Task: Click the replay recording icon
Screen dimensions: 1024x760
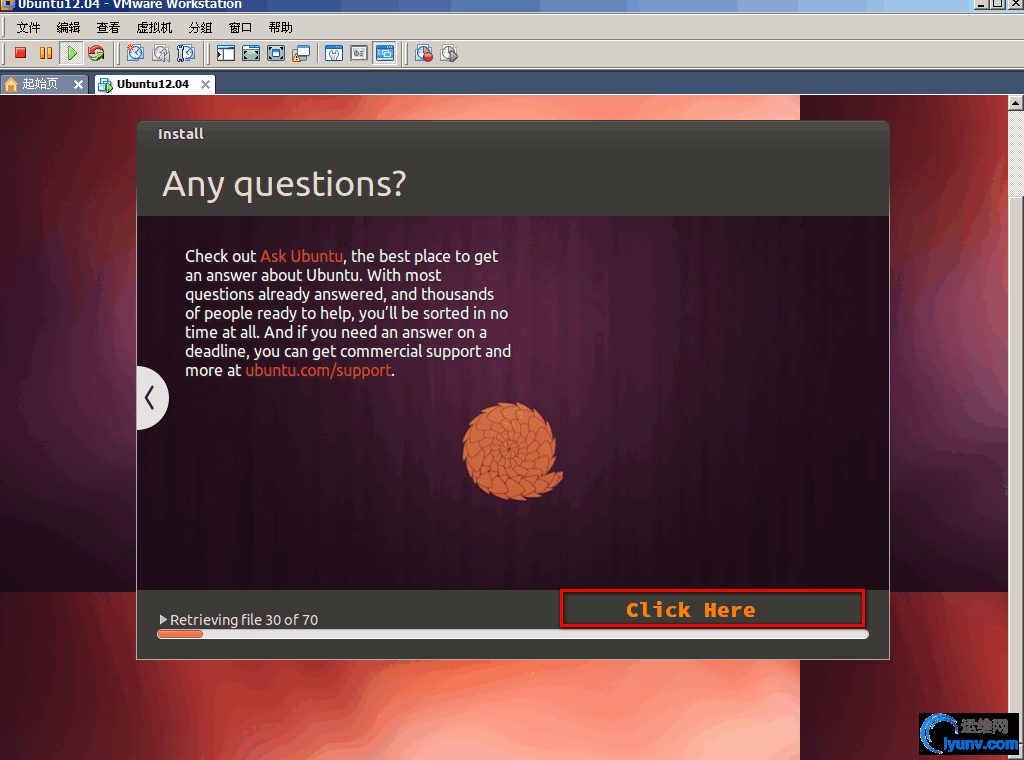Action: click(449, 53)
